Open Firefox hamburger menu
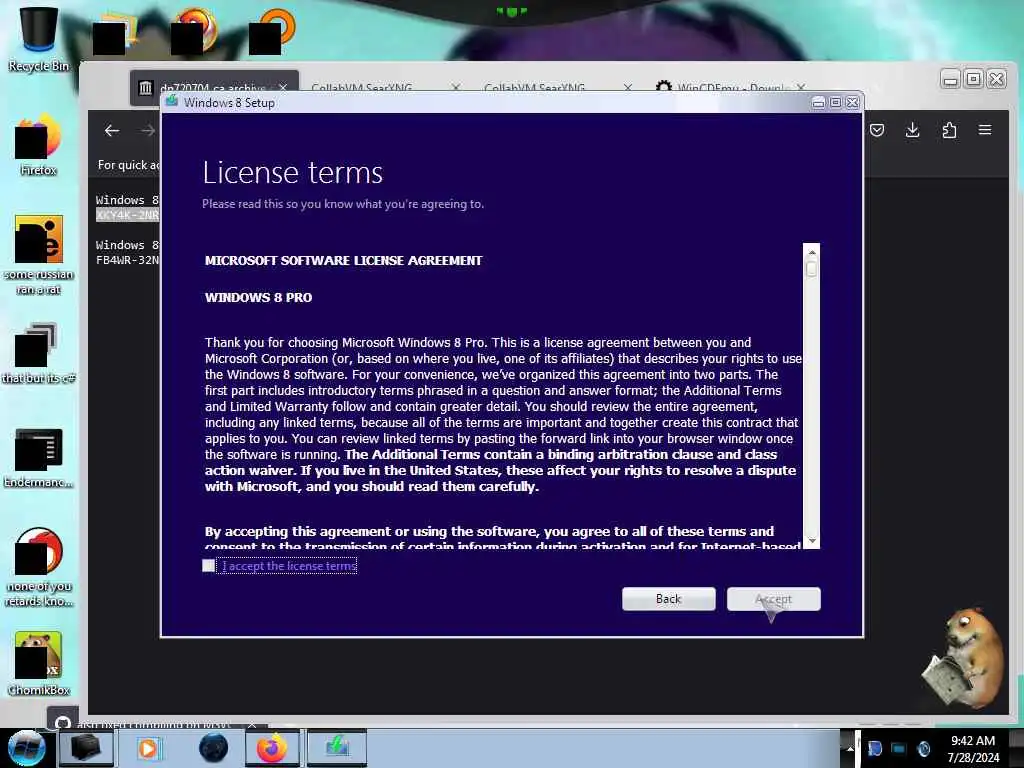 point(985,130)
